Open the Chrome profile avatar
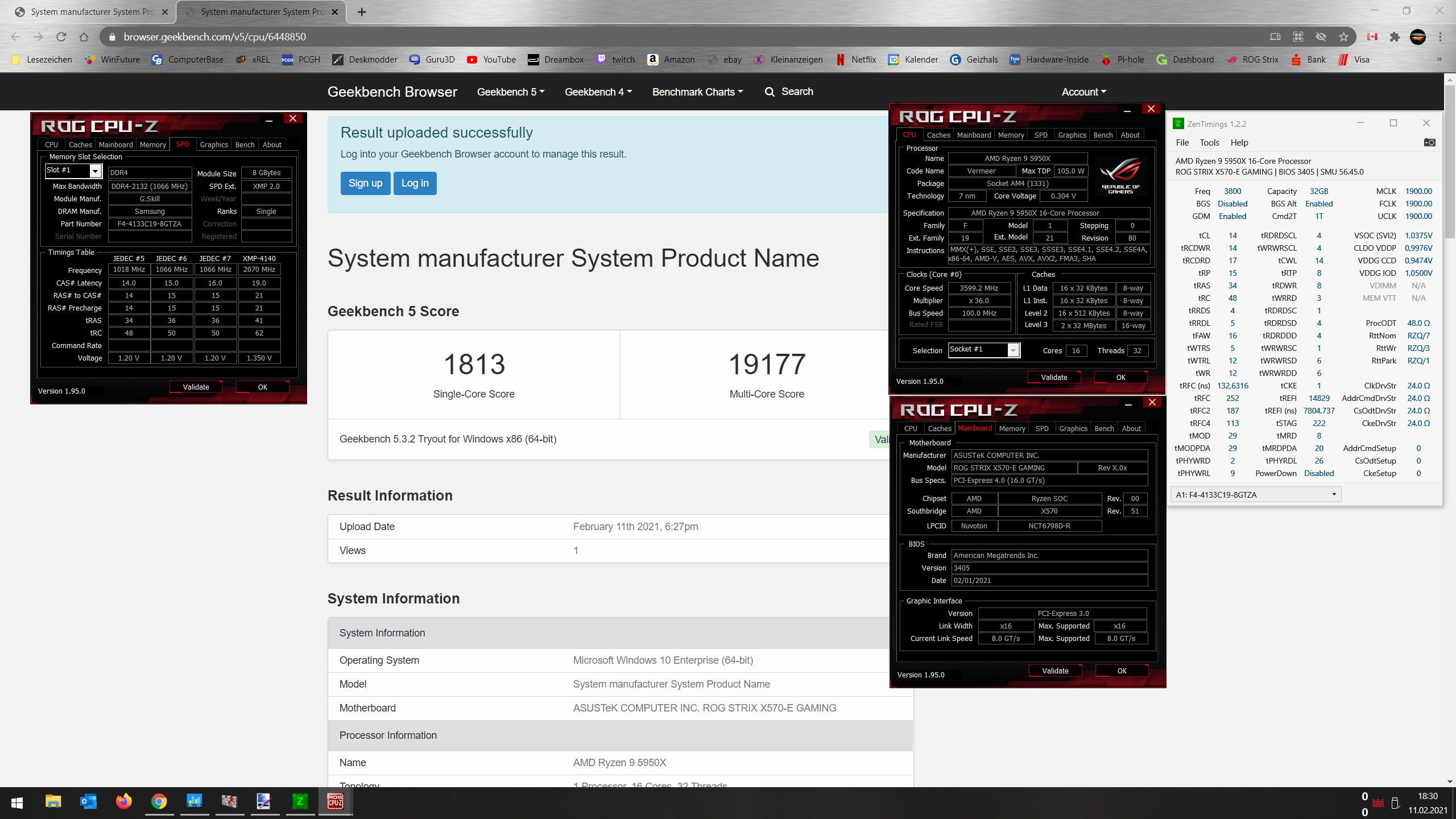The image size is (1456, 819). click(x=1417, y=37)
